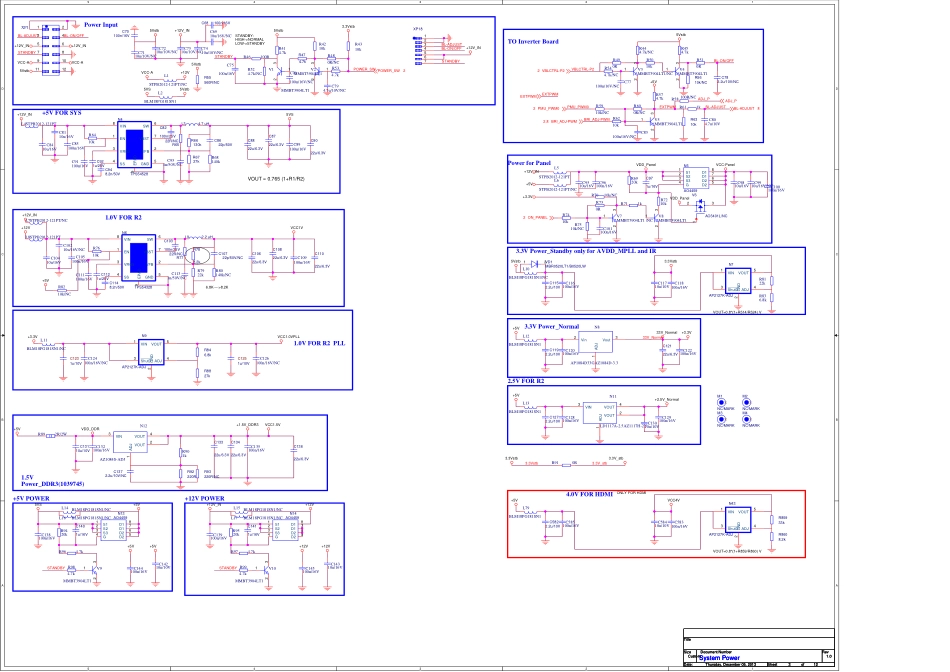Click the "Power Input" section title
The height and width of the screenshot is (672, 950).
(x=100, y=23)
